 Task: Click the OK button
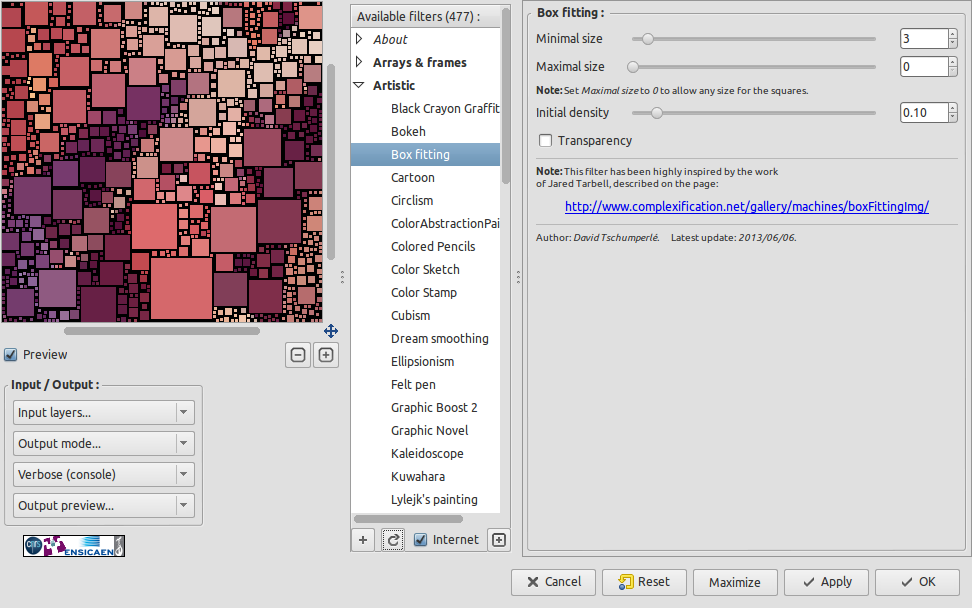click(917, 582)
